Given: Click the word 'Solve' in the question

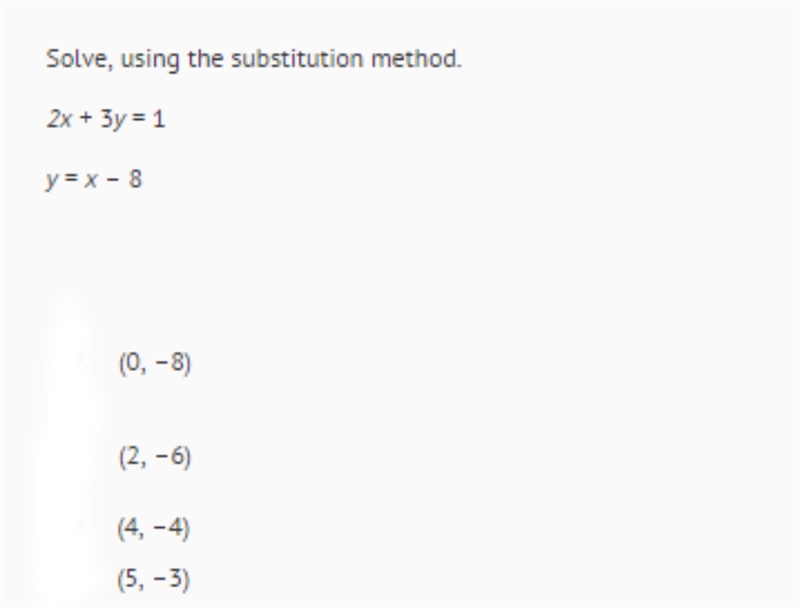Looking at the screenshot, I should [77, 59].
